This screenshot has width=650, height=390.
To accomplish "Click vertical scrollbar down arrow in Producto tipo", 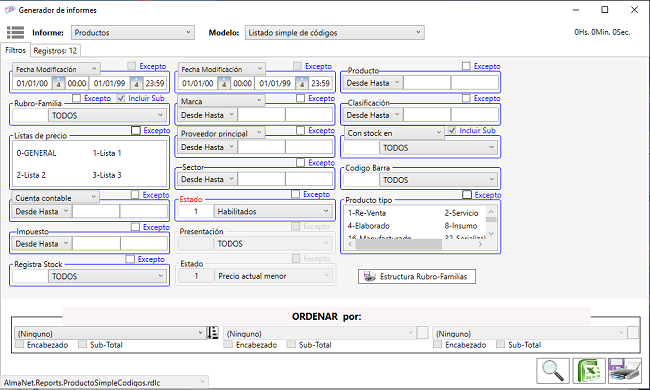I will pos(491,234).
